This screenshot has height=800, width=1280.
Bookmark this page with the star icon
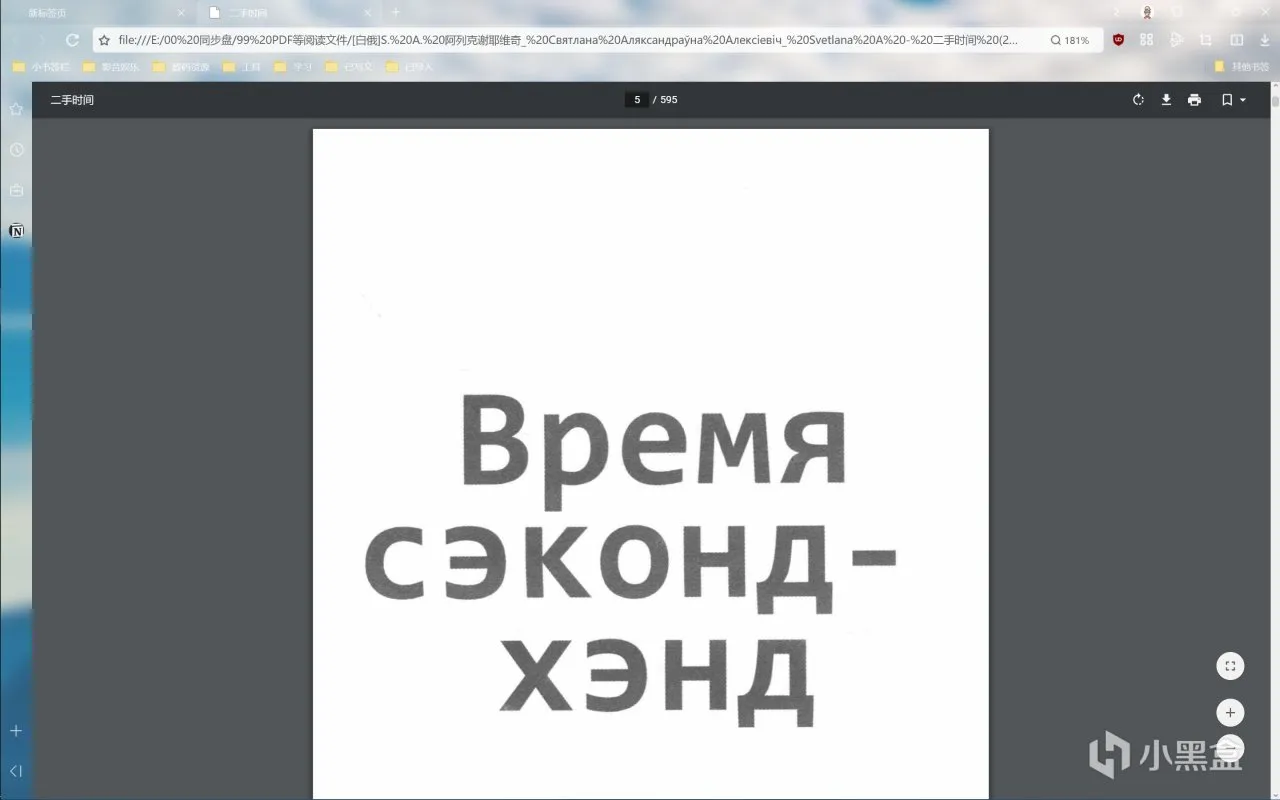(104, 40)
